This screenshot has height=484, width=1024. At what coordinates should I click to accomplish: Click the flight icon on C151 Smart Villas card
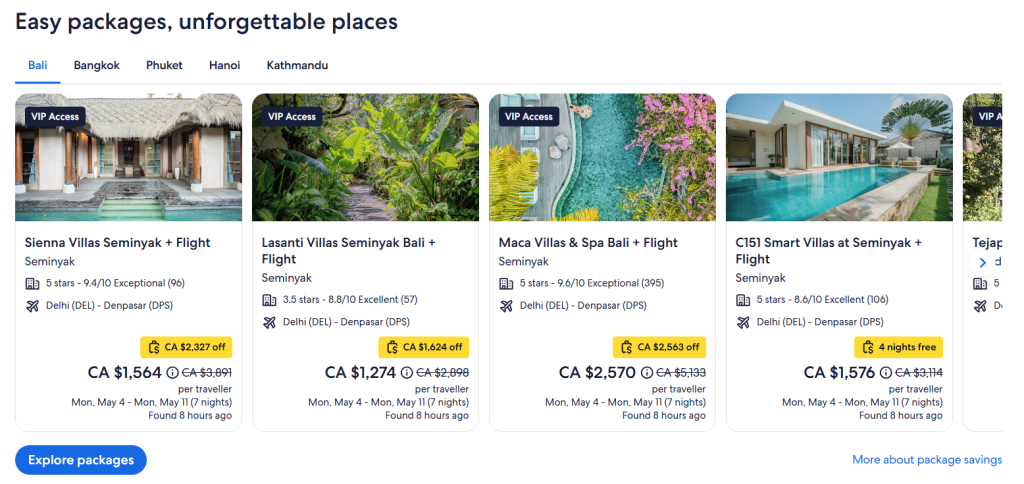click(x=743, y=322)
